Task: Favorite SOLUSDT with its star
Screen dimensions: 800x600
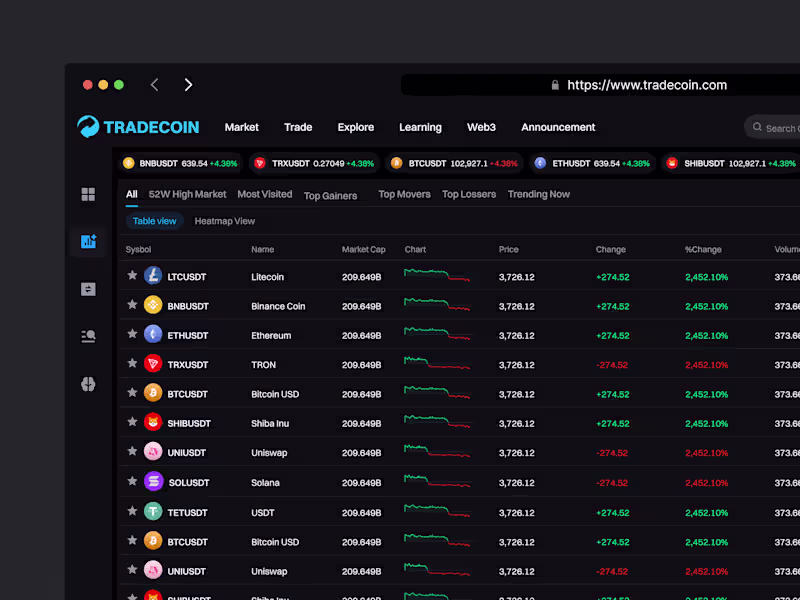Action: pyautogui.click(x=132, y=481)
